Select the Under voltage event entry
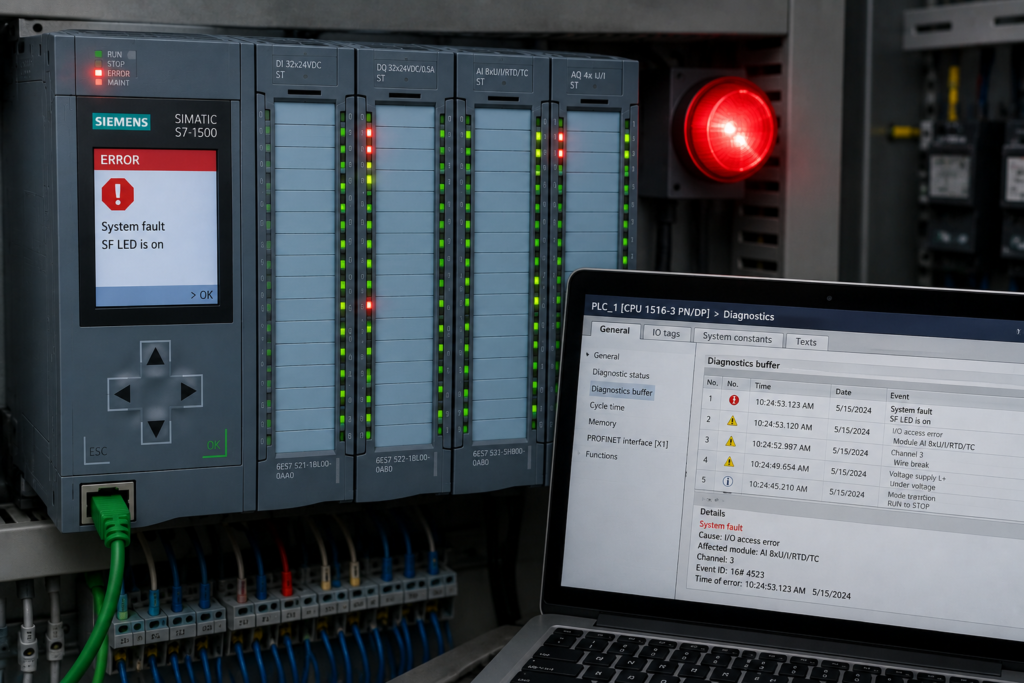1024x683 pixels. (912, 485)
